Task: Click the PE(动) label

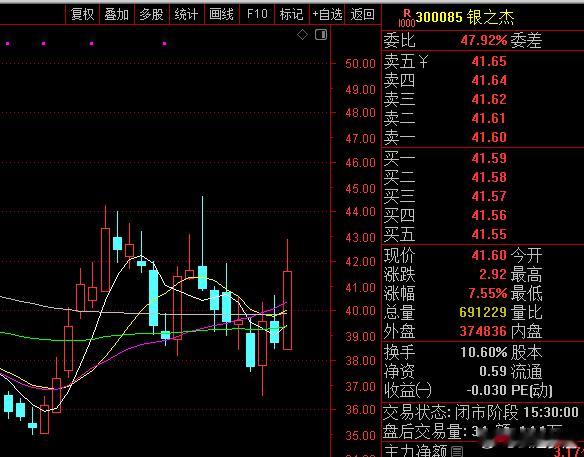Action: (531, 390)
